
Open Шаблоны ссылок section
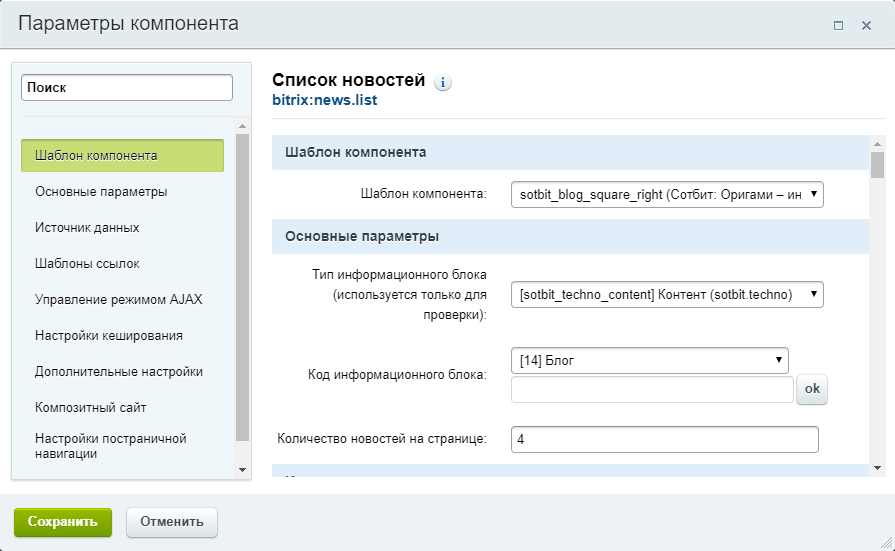pyautogui.click(x=87, y=263)
